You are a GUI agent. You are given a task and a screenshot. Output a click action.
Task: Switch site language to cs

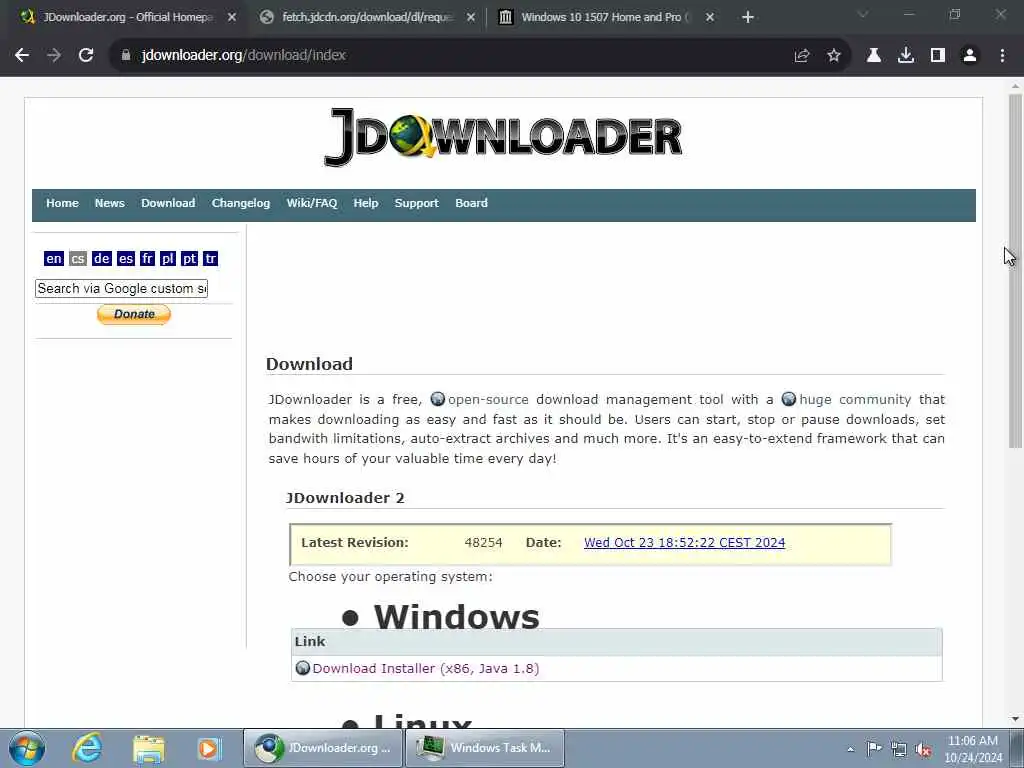pyautogui.click(x=78, y=259)
